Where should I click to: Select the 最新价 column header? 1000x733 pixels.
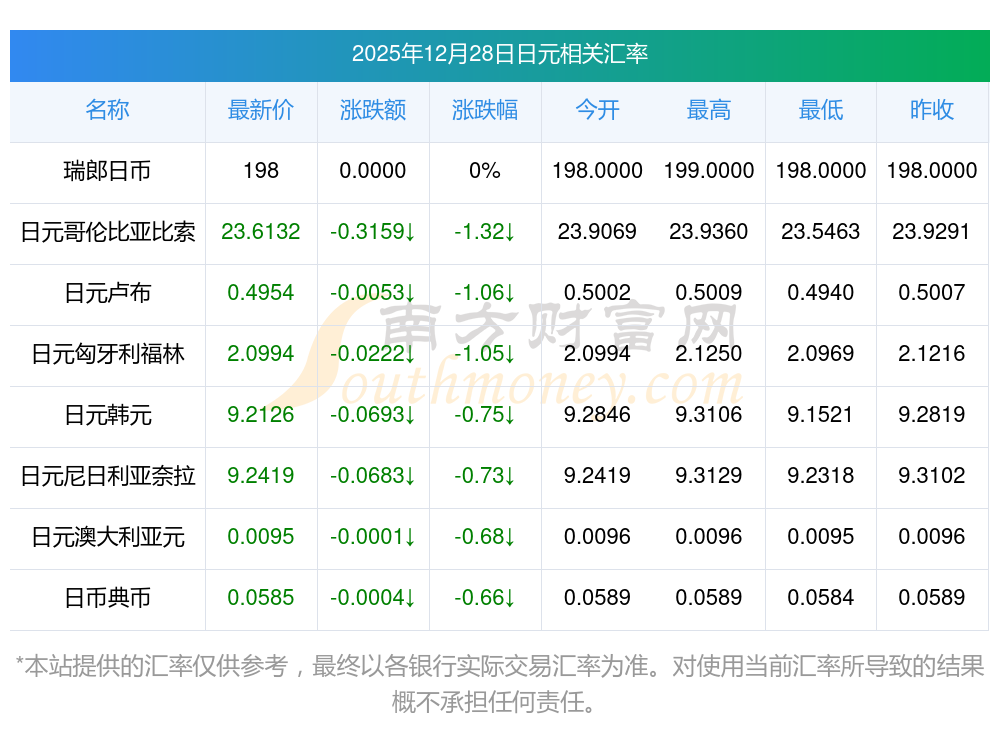[261, 110]
